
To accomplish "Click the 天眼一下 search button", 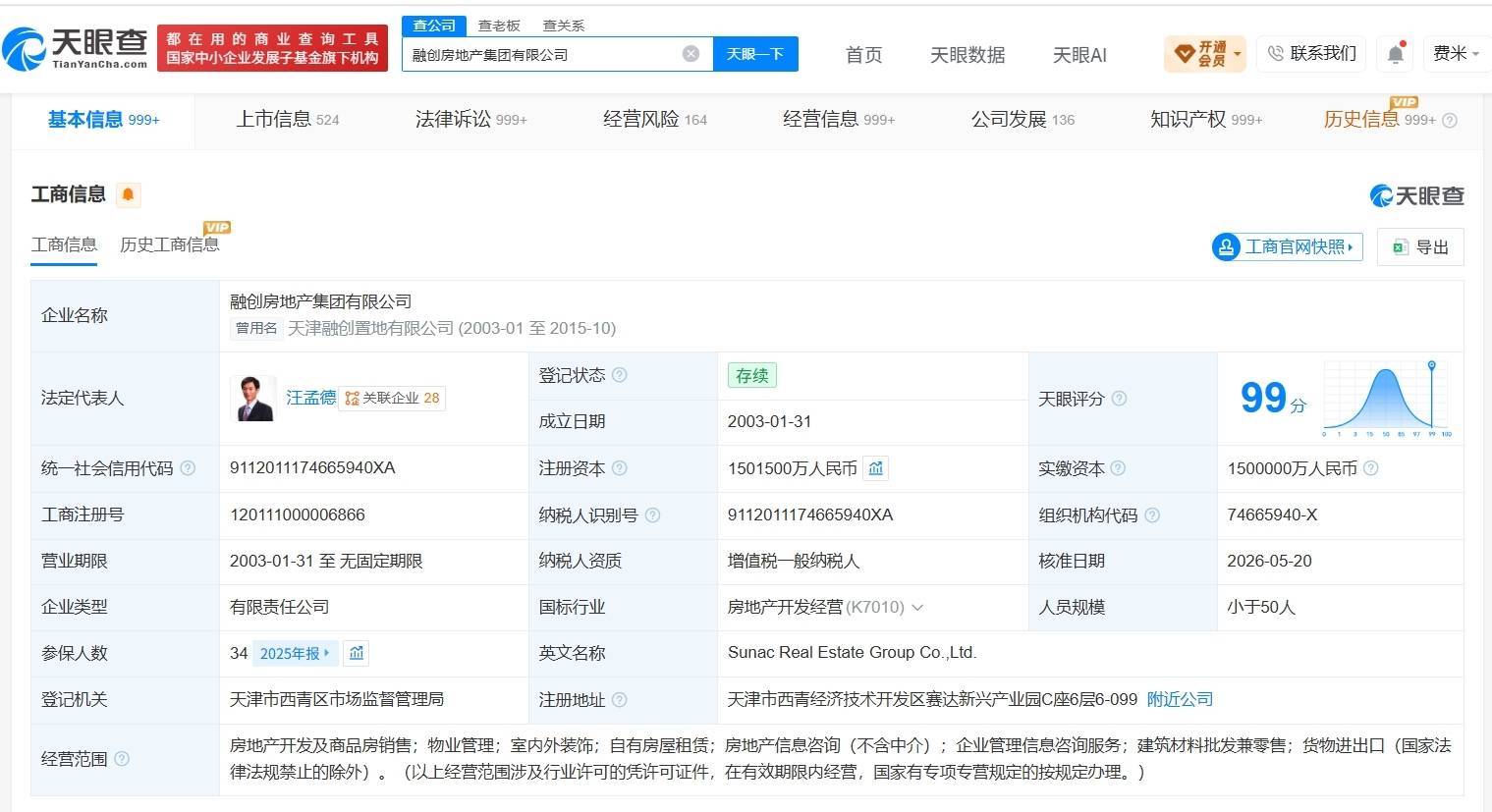I will 754,54.
